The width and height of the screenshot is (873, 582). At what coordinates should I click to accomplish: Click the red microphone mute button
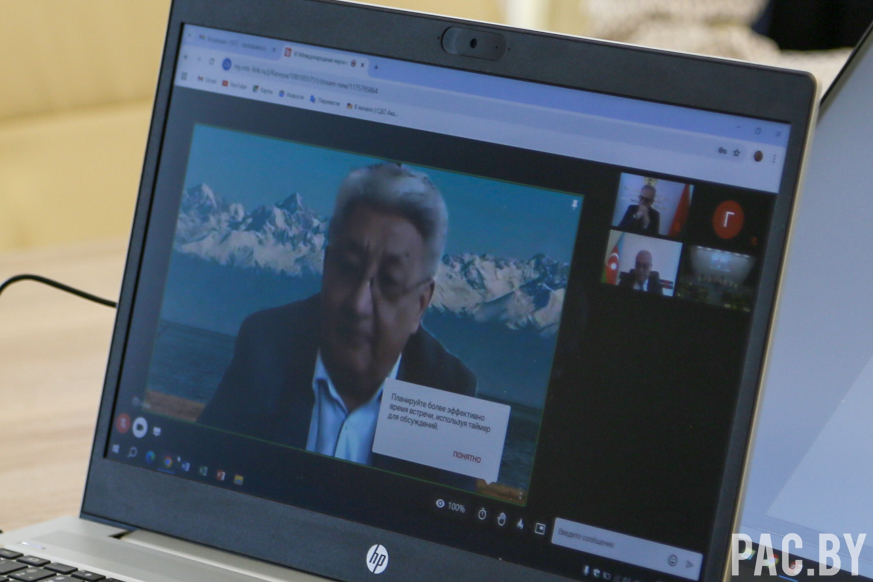124,423
